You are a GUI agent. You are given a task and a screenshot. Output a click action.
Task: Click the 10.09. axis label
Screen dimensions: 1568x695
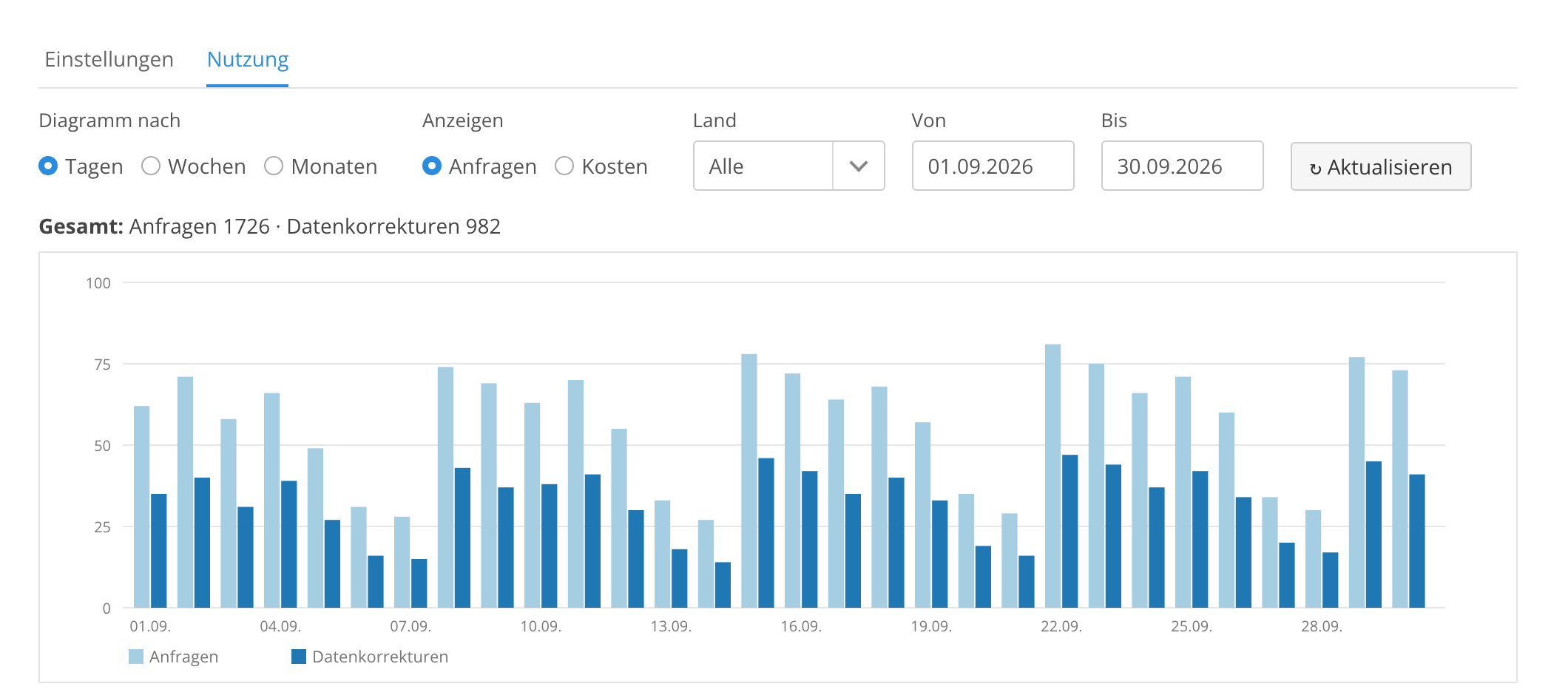(x=541, y=626)
